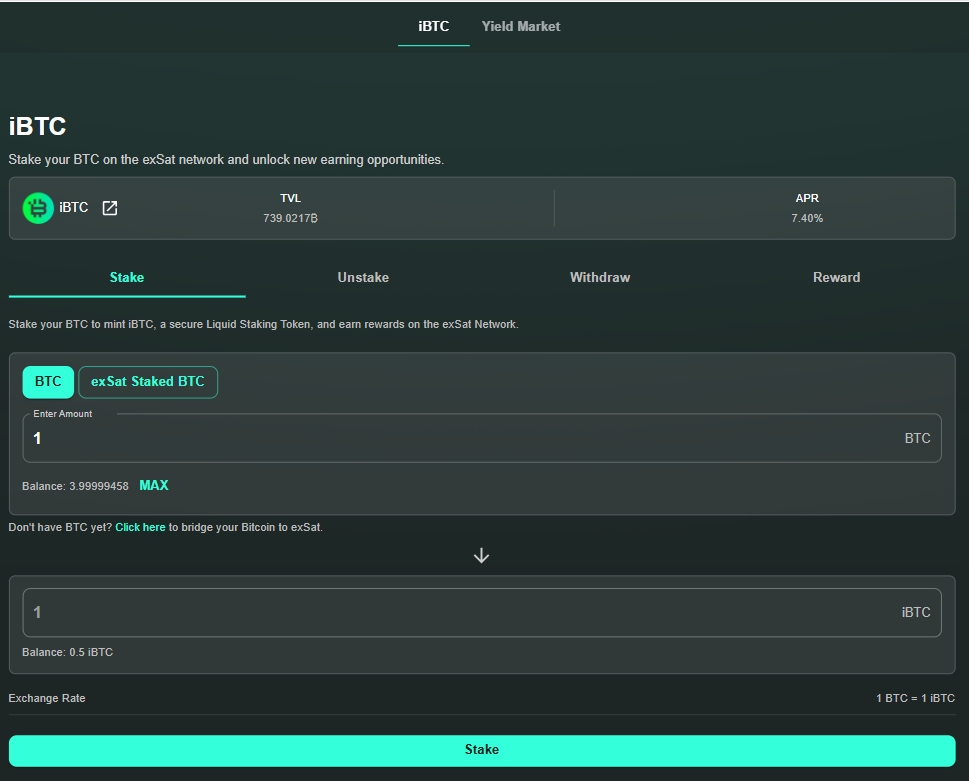Switch to the Unstake tab

[x=363, y=278]
